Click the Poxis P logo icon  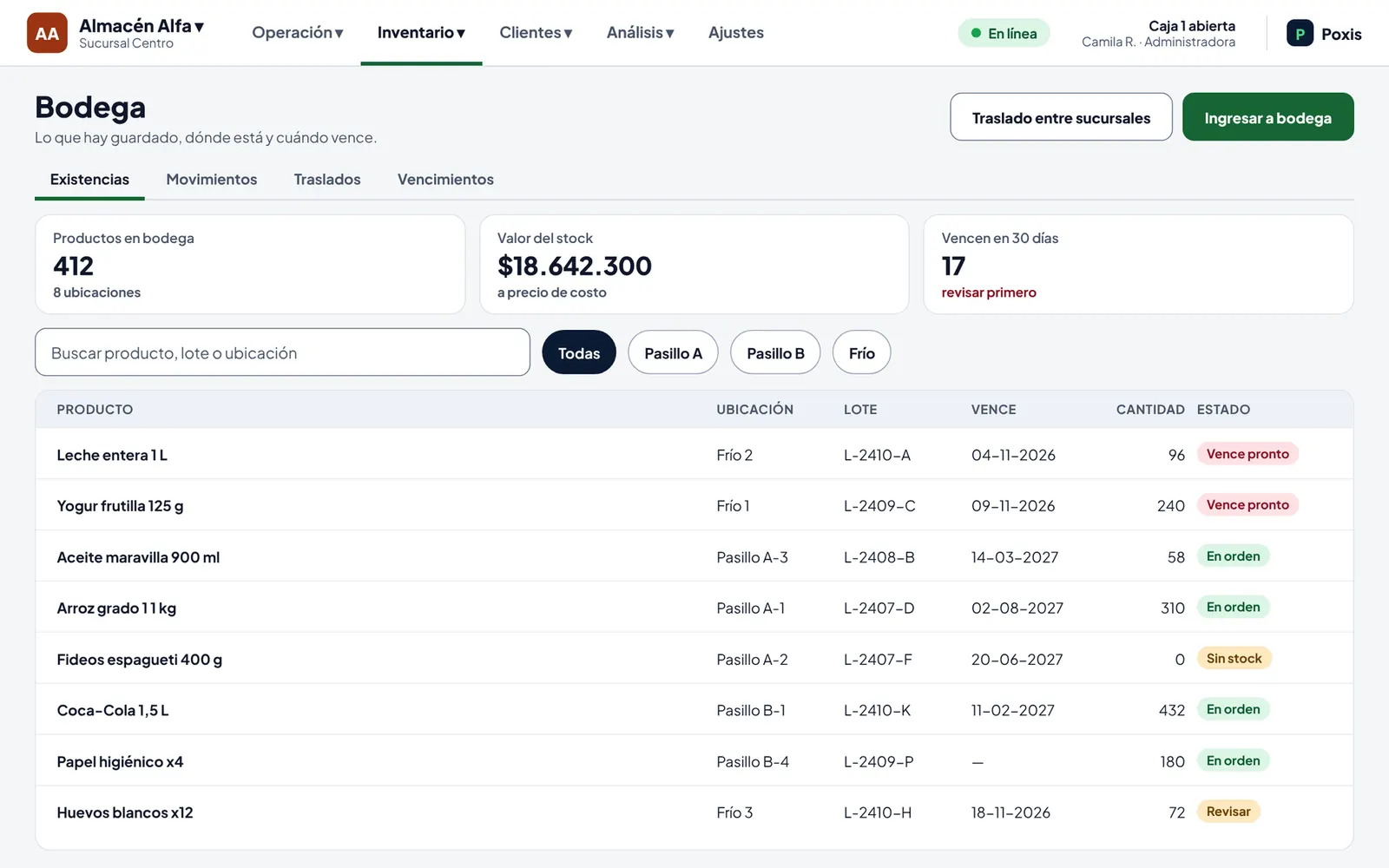[x=1300, y=34]
